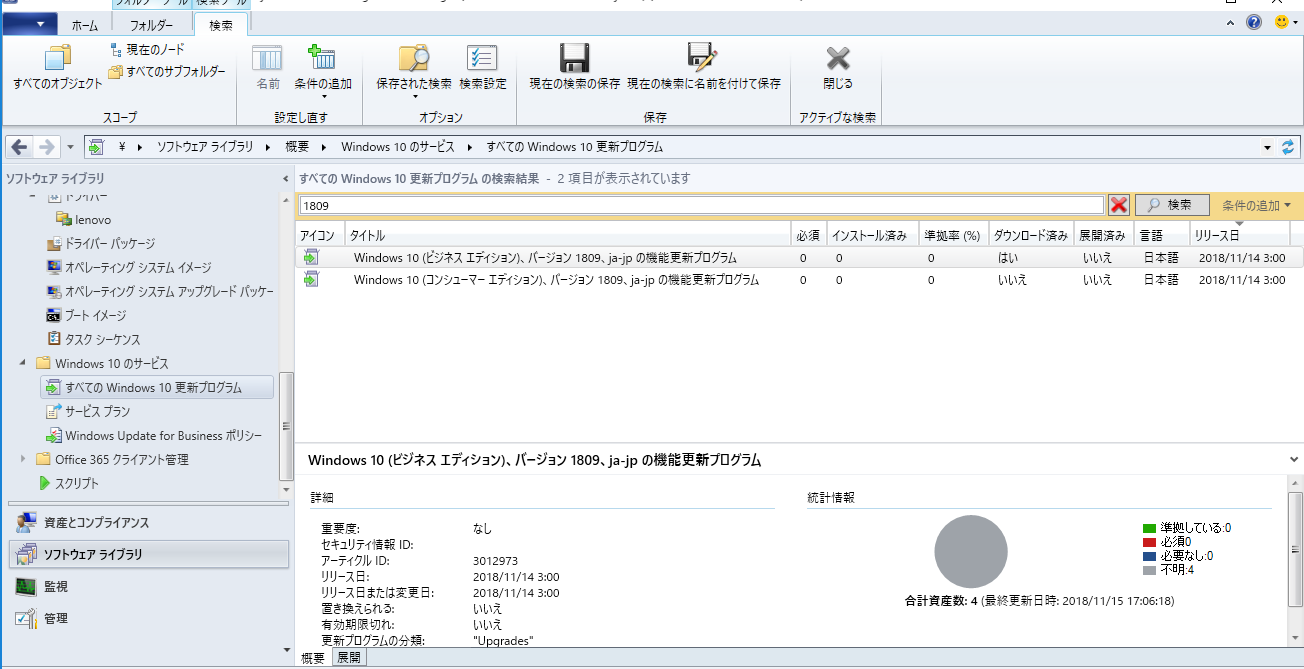Viewport: 1304px width, 669px height.
Task: Click the Search (検索) button
Action: pos(1172,205)
